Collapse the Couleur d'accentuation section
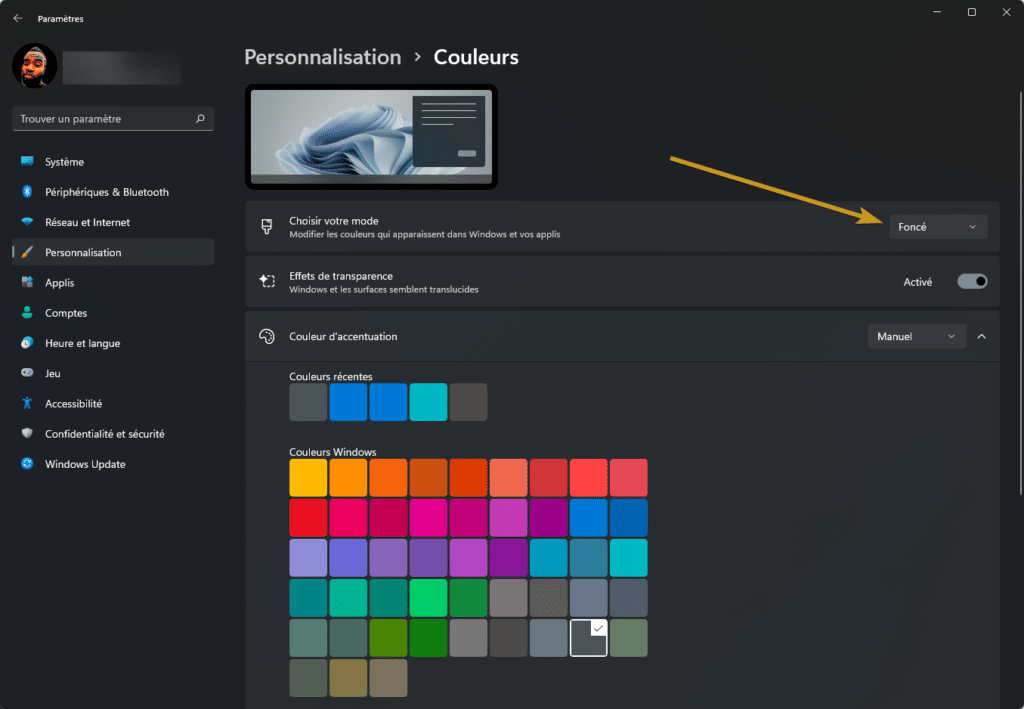Screen dimensions: 1024x709 (982, 336)
